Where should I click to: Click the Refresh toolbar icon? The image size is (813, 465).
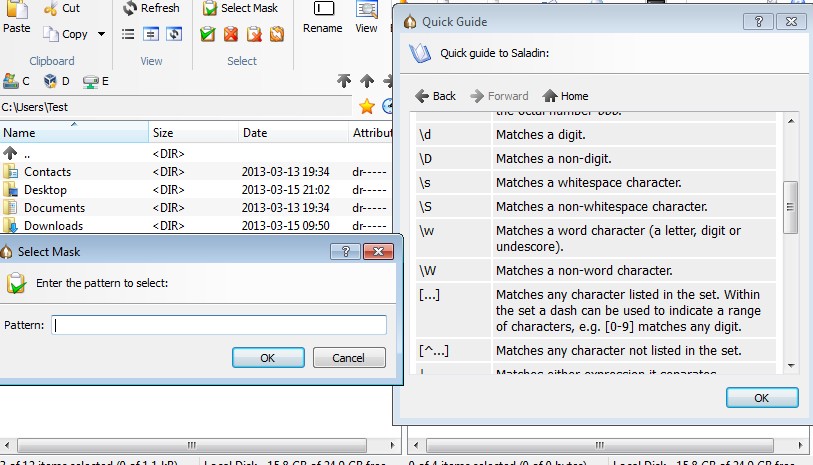tap(130, 8)
